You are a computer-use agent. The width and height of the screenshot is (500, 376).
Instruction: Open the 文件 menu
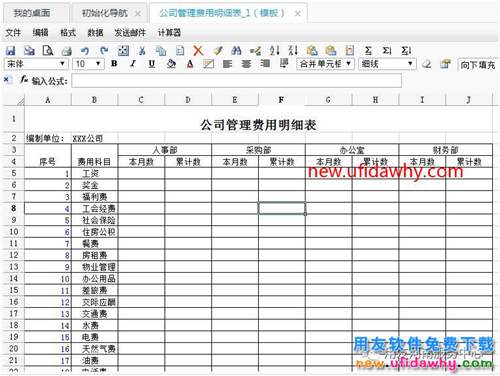[x=14, y=33]
